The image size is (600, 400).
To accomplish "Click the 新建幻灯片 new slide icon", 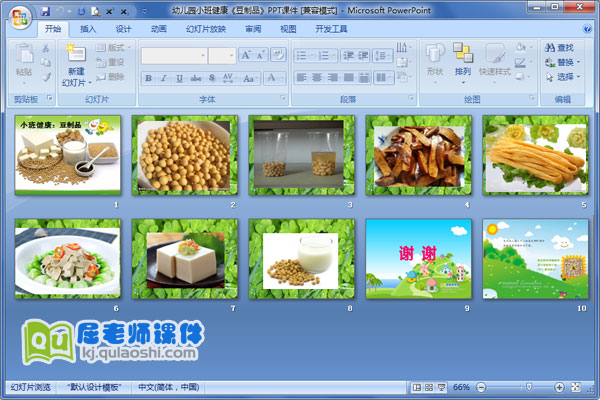I will click(x=76, y=54).
